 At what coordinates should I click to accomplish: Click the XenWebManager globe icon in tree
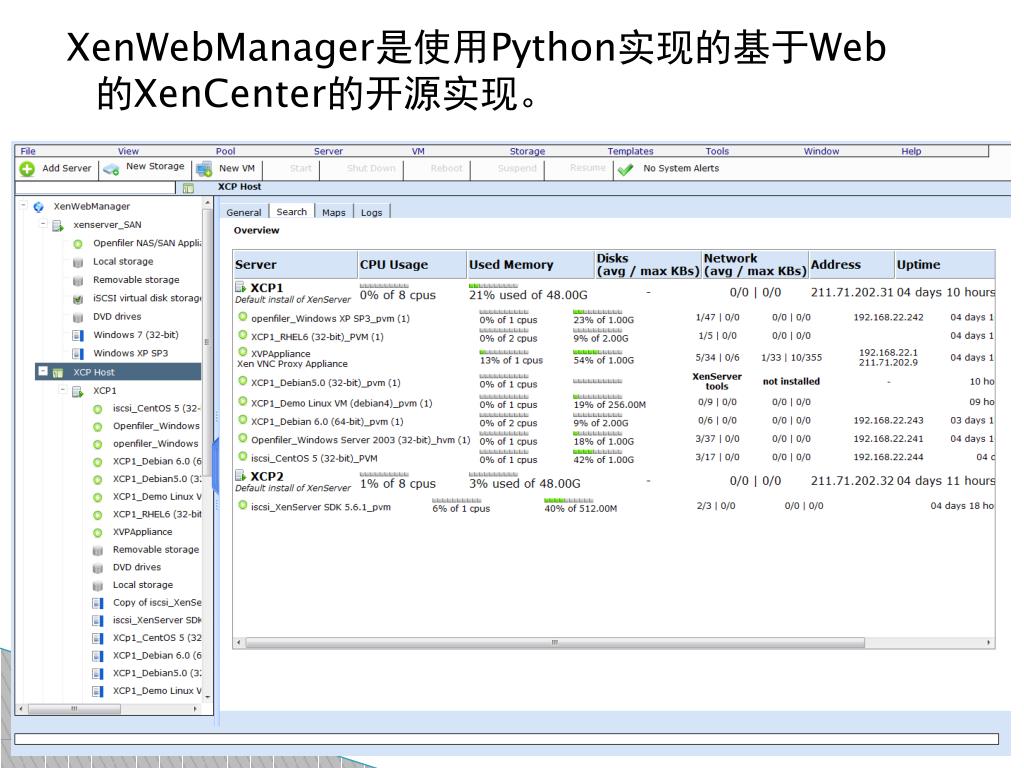39,207
